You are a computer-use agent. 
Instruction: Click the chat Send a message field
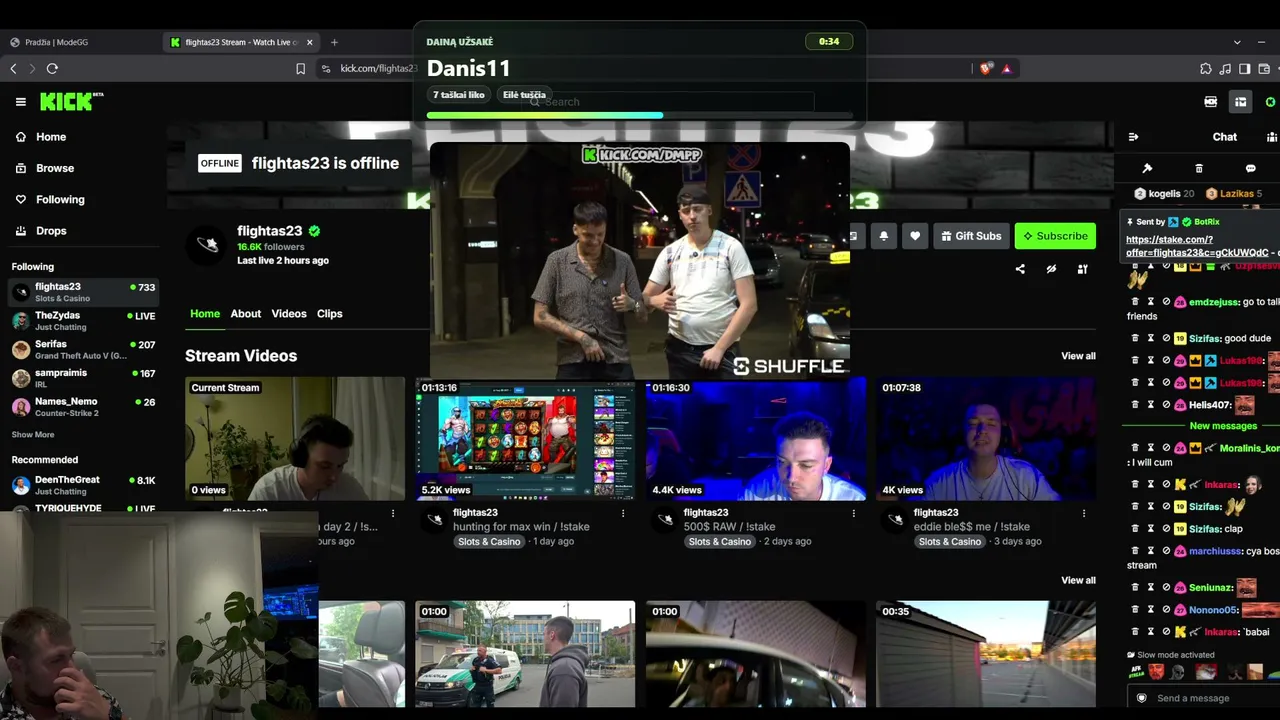click(x=1204, y=698)
